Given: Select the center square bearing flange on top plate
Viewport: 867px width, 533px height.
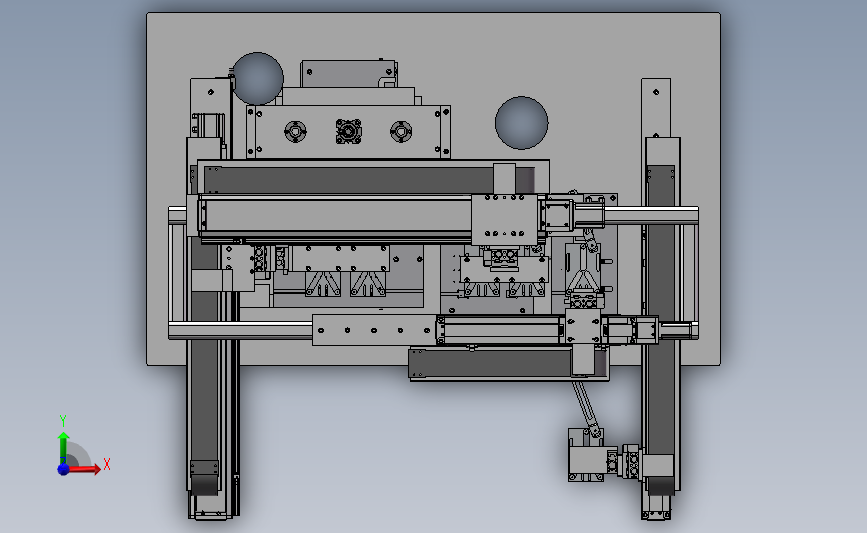Looking at the screenshot, I should [348, 132].
